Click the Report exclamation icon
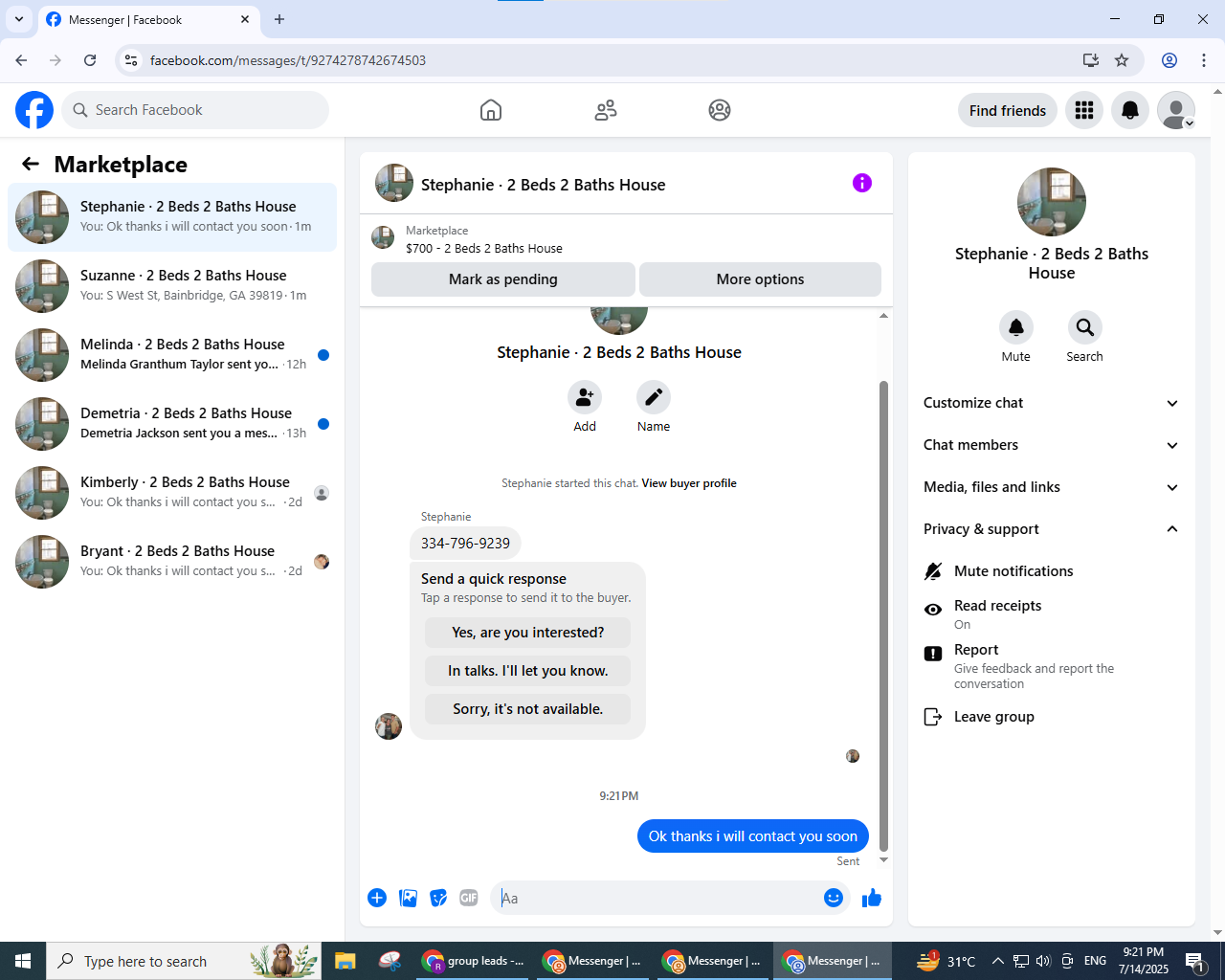This screenshot has height=980, width=1225. [x=933, y=654]
